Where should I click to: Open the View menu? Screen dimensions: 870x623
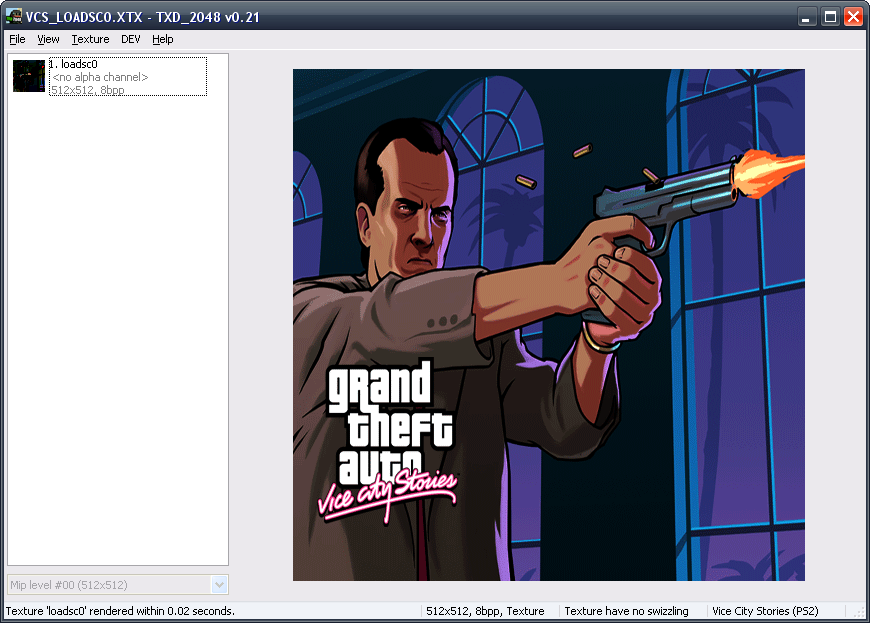tap(48, 39)
